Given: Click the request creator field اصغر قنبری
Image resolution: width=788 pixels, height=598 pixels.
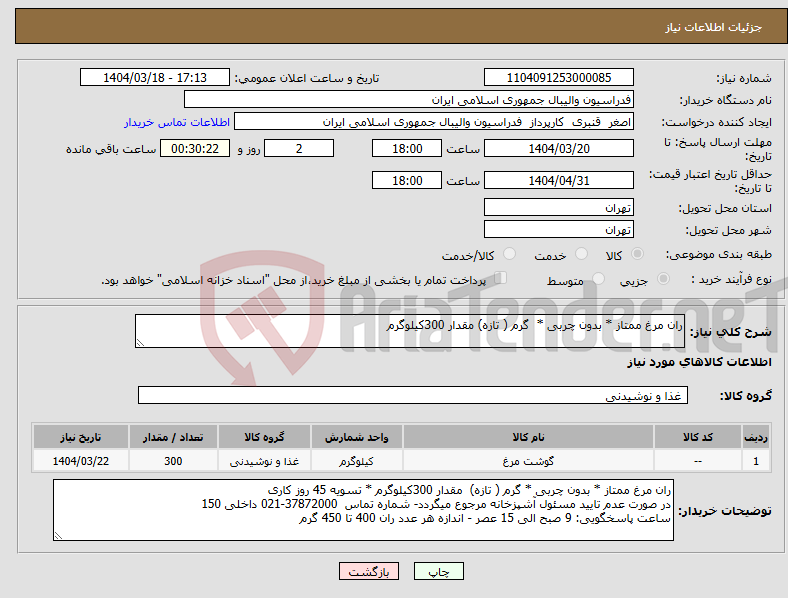Looking at the screenshot, I should (x=434, y=122).
